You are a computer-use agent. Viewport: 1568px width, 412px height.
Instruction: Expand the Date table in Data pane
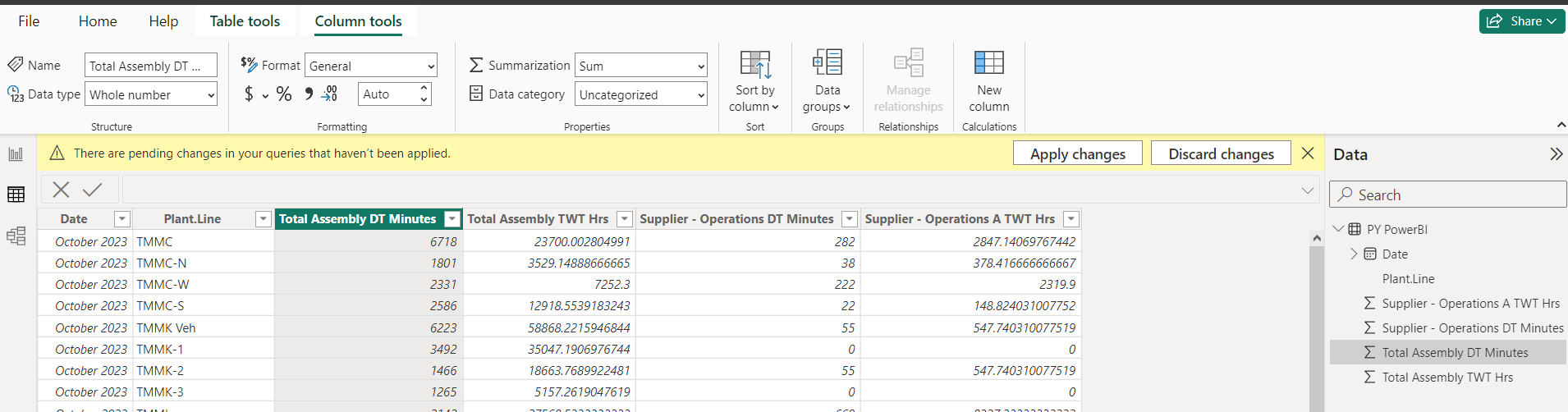coord(1354,254)
